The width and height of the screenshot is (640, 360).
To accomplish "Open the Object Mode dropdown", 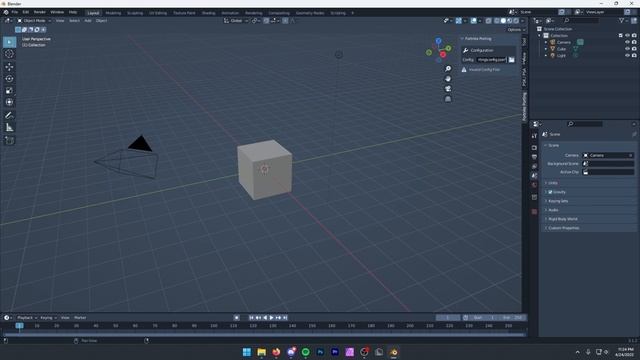I will tap(34, 20).
